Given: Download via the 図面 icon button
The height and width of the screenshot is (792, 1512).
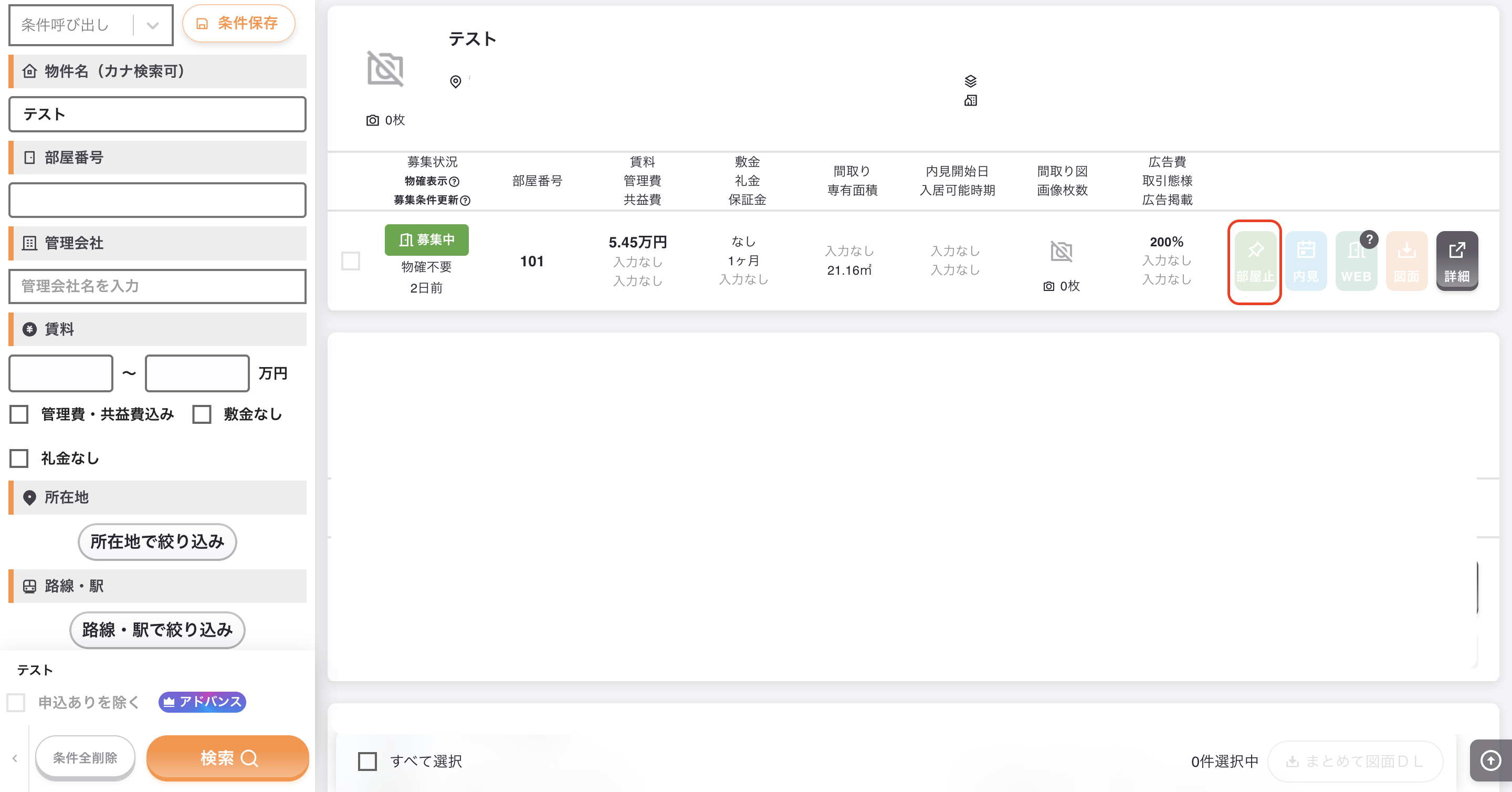Looking at the screenshot, I should pos(1406,261).
